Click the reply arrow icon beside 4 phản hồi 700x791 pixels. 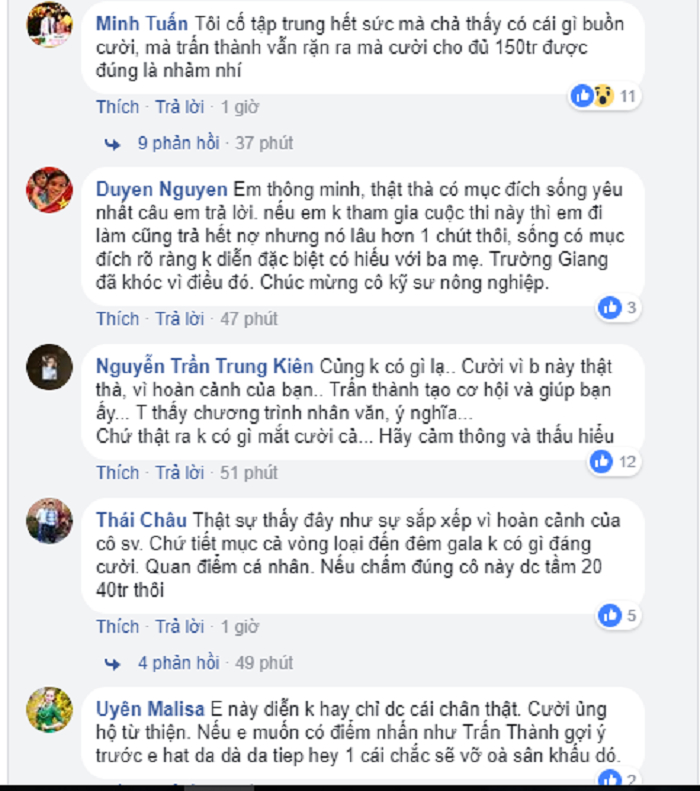[112, 664]
